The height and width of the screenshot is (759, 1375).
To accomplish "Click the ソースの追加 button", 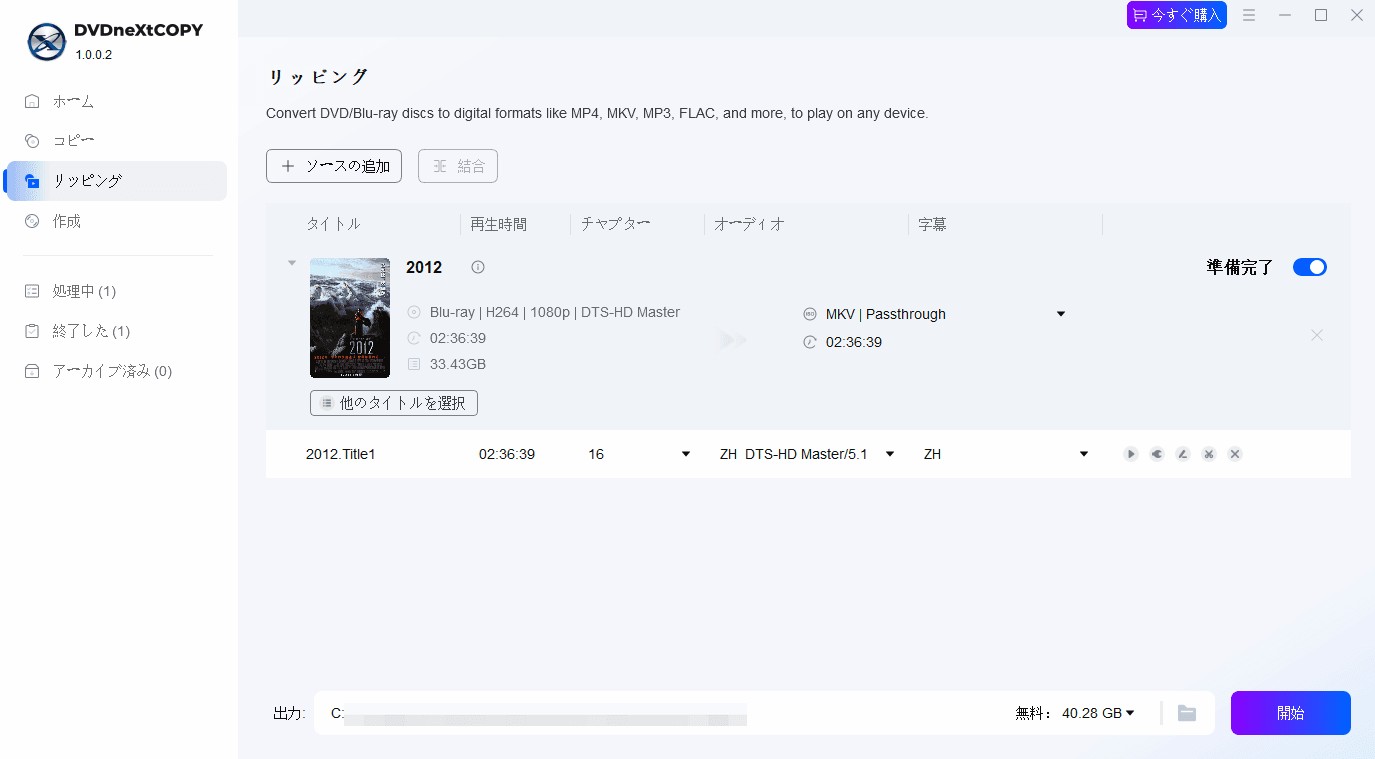I will (x=334, y=166).
